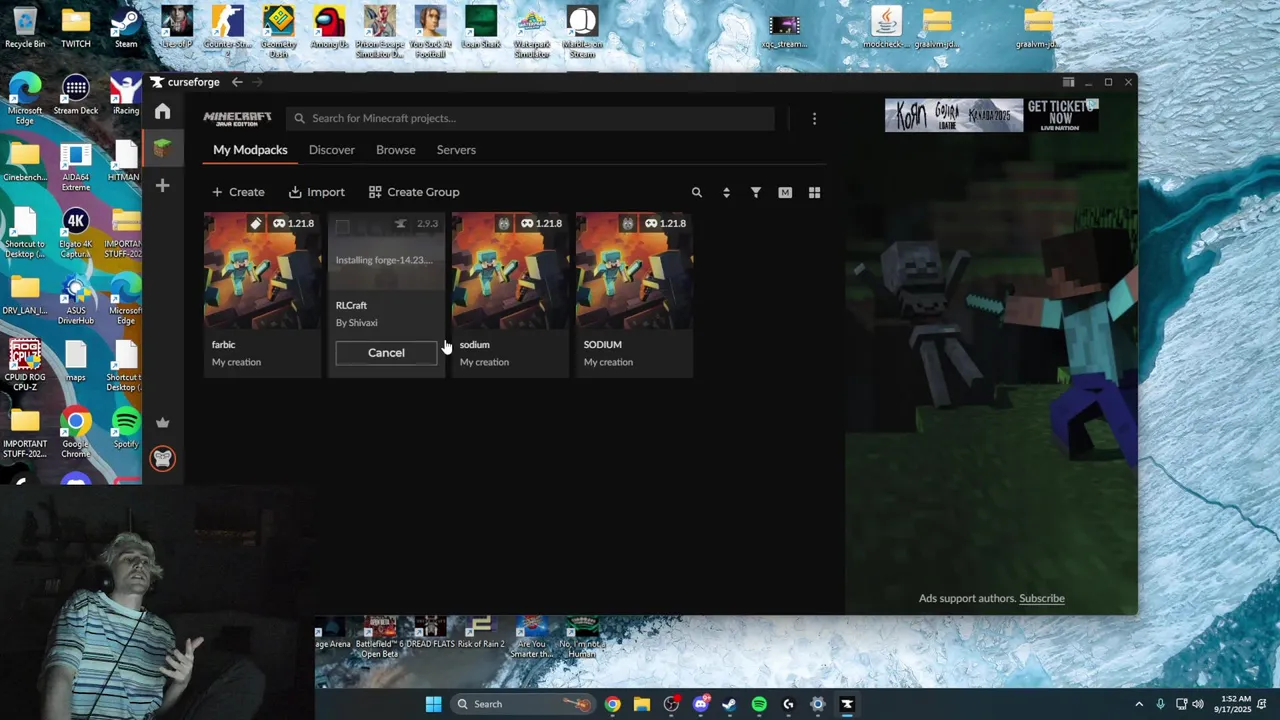
Task: Open CurseForge from the taskbar
Action: tap(847, 704)
